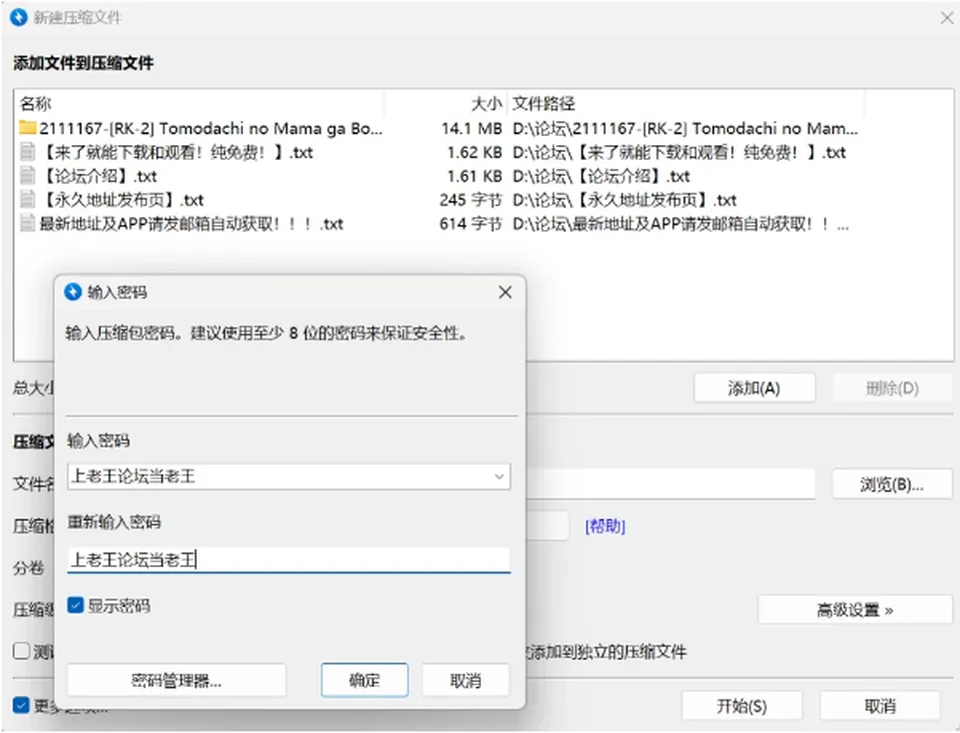Click the path D:\论坛\【论坛介绍】.txt

pyautogui.click(x=601, y=176)
